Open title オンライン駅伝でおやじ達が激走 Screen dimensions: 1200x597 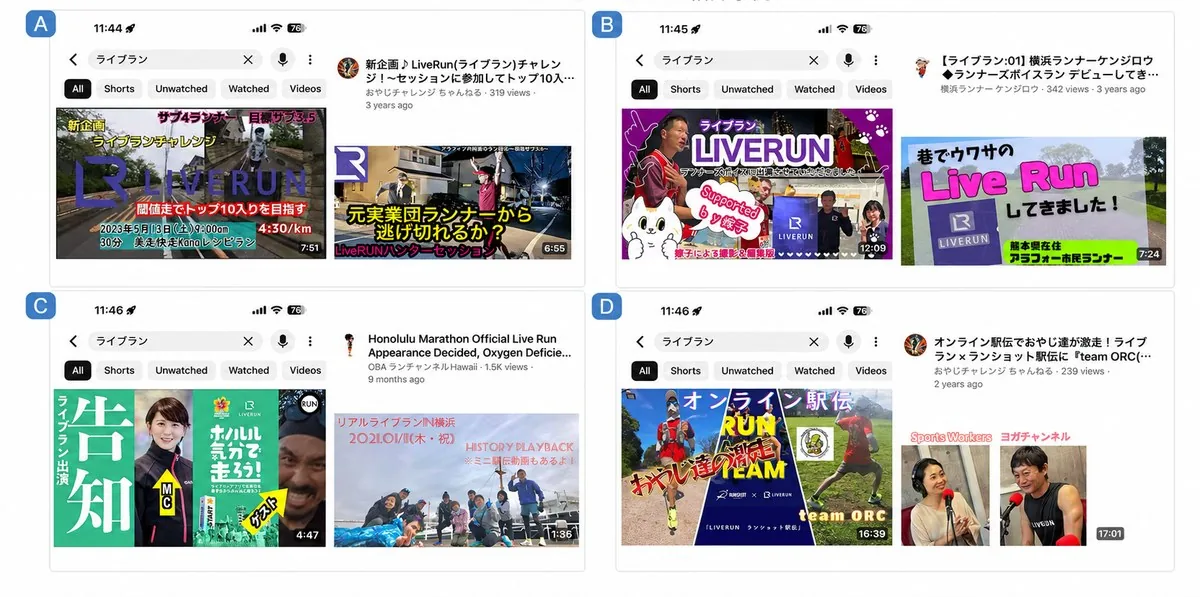point(1044,349)
